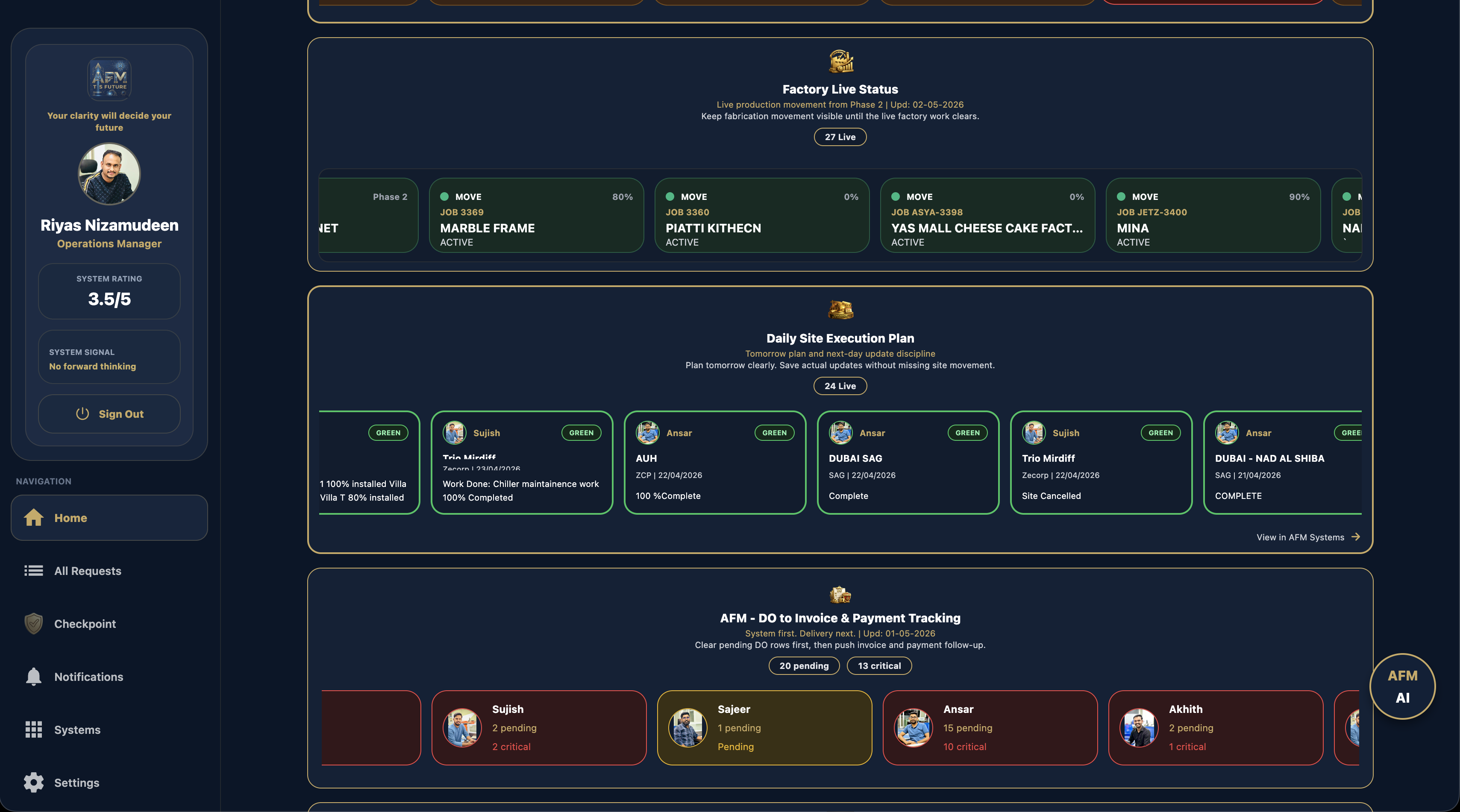
Task: Click the DO to Invoice & Payment Tracking icon
Action: [840, 595]
